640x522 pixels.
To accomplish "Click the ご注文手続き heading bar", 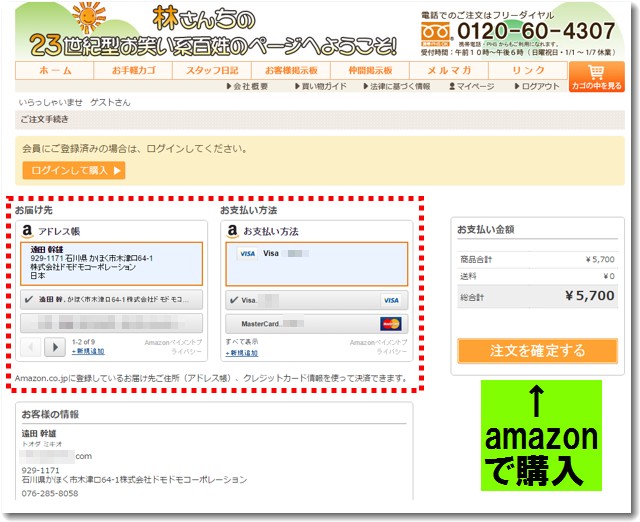I will click(x=320, y=120).
